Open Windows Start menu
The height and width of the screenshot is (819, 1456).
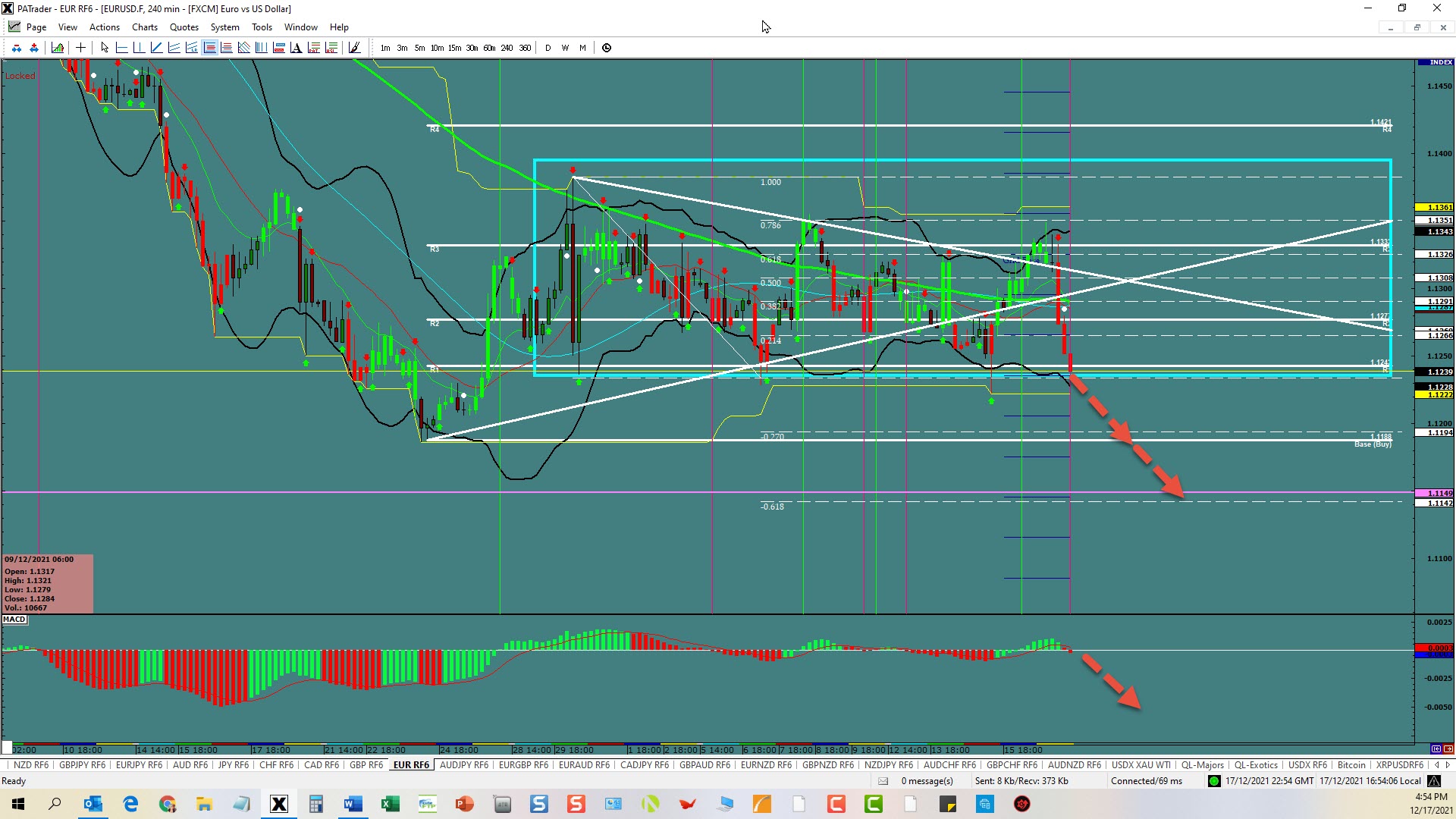tap(18, 804)
